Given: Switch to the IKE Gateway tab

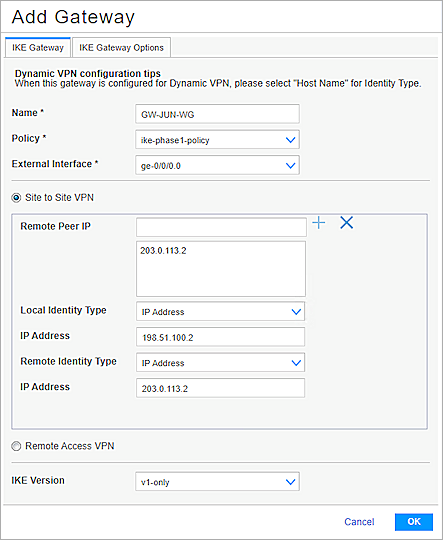Looking at the screenshot, I should 38,48.
